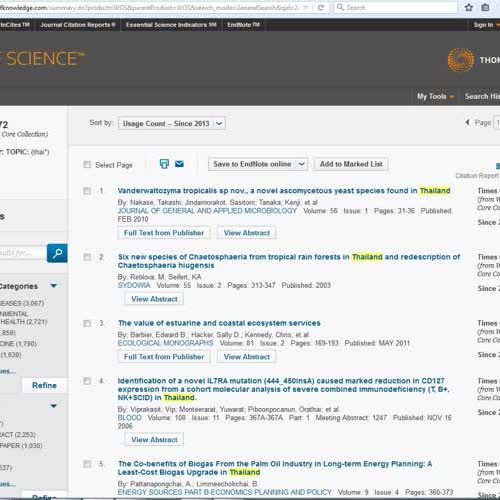Collapse the document types filter arrow
Image resolution: width=500 pixels, height=500 pixels.
coord(53,406)
